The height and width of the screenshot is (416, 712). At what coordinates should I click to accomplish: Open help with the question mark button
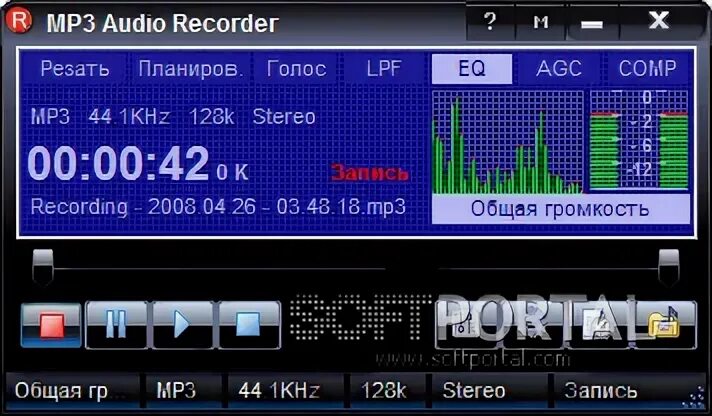click(x=490, y=21)
